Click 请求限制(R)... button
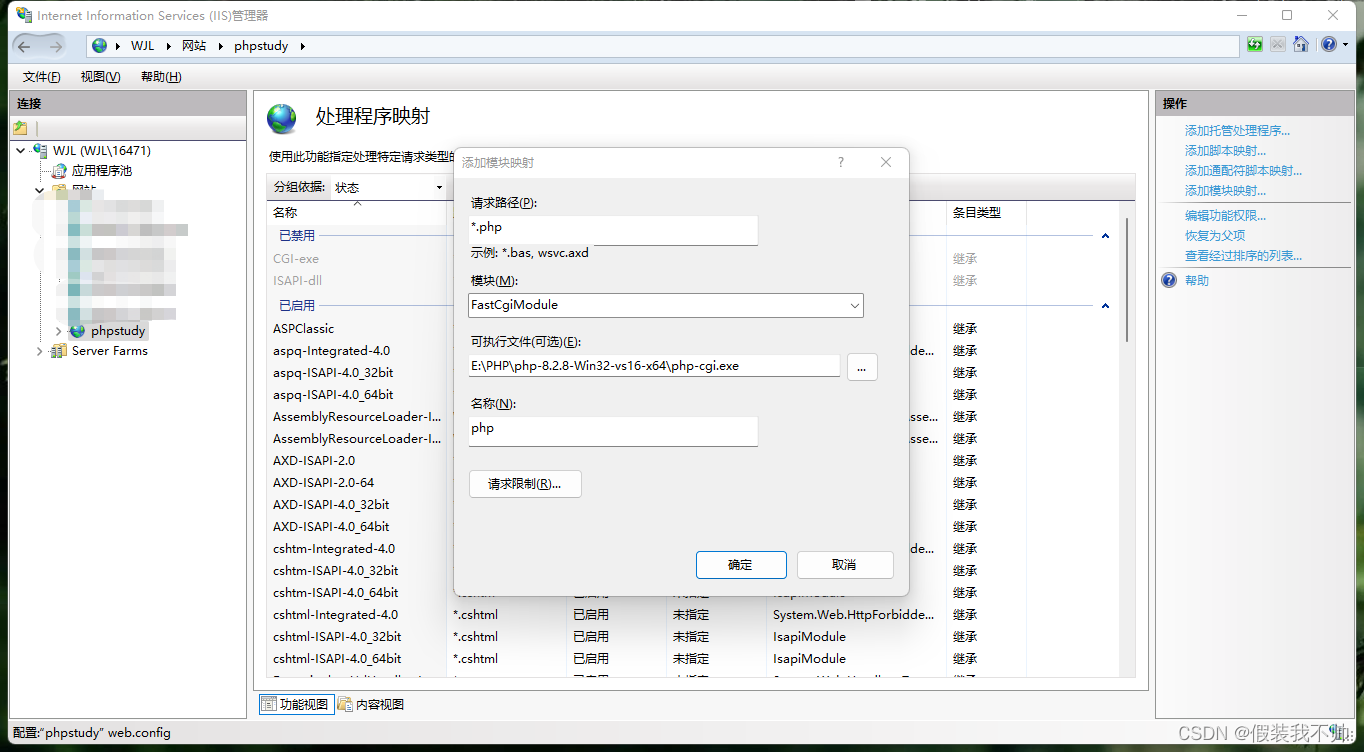The height and width of the screenshot is (752, 1364). 525,484
